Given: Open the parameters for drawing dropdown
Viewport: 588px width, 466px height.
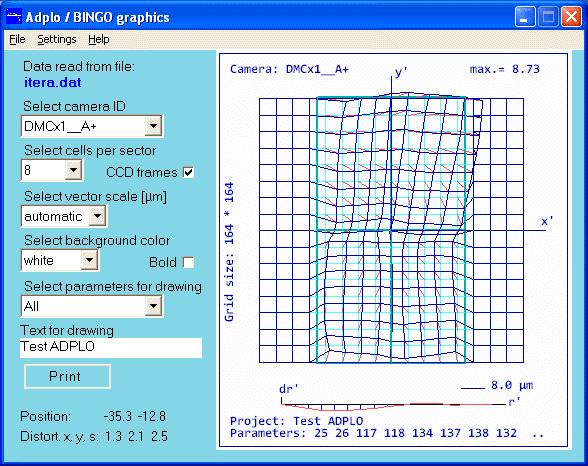Looking at the screenshot, I should (153, 306).
